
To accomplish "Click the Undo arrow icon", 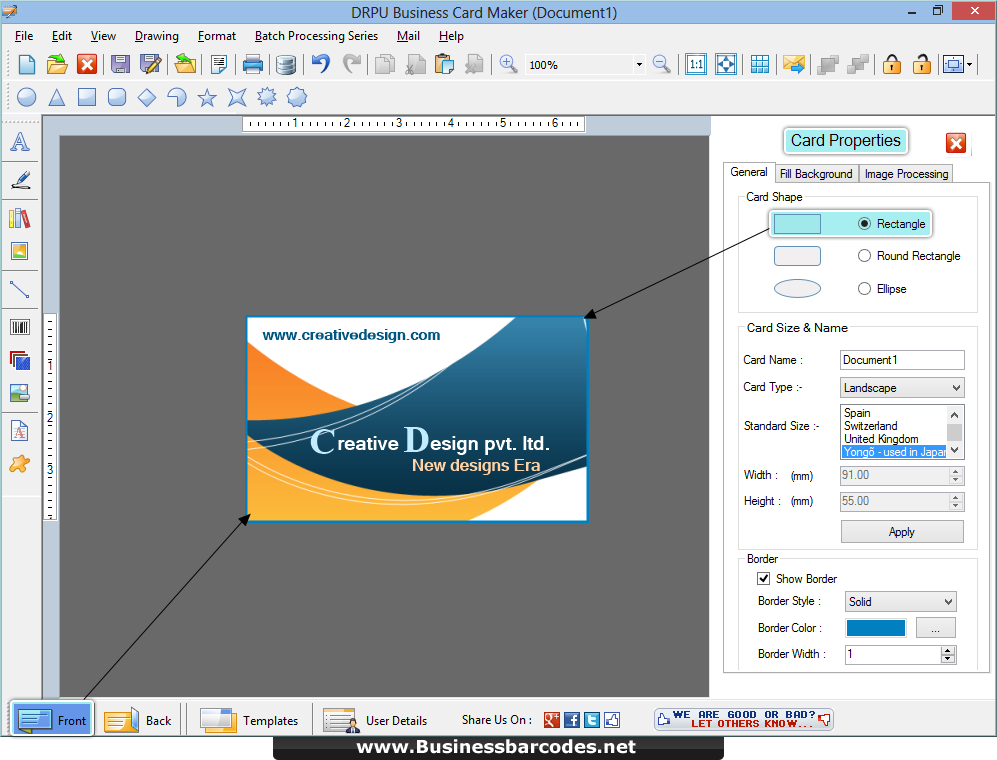I will click(x=321, y=64).
